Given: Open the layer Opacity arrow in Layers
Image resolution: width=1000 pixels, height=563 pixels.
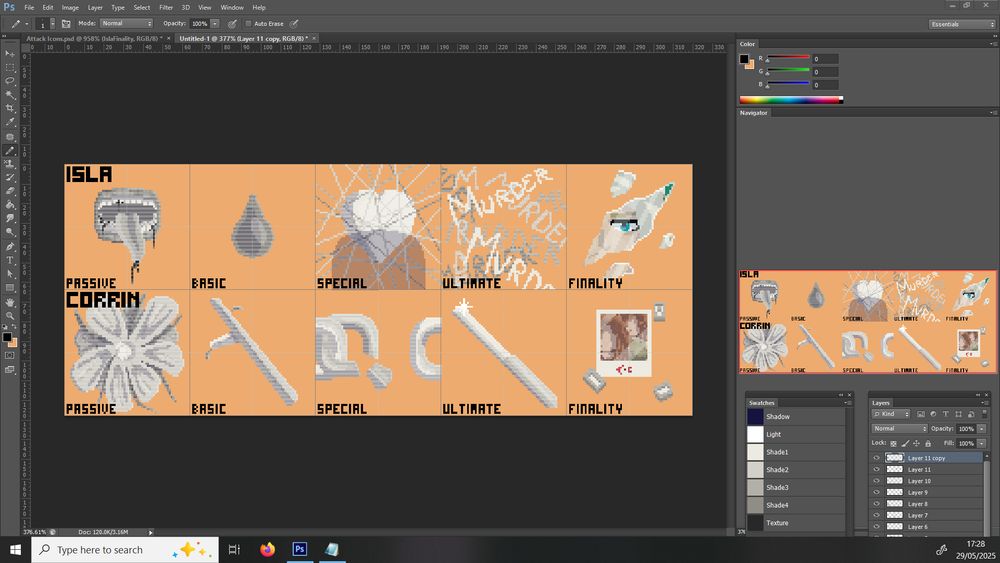Looking at the screenshot, I should pos(982,428).
